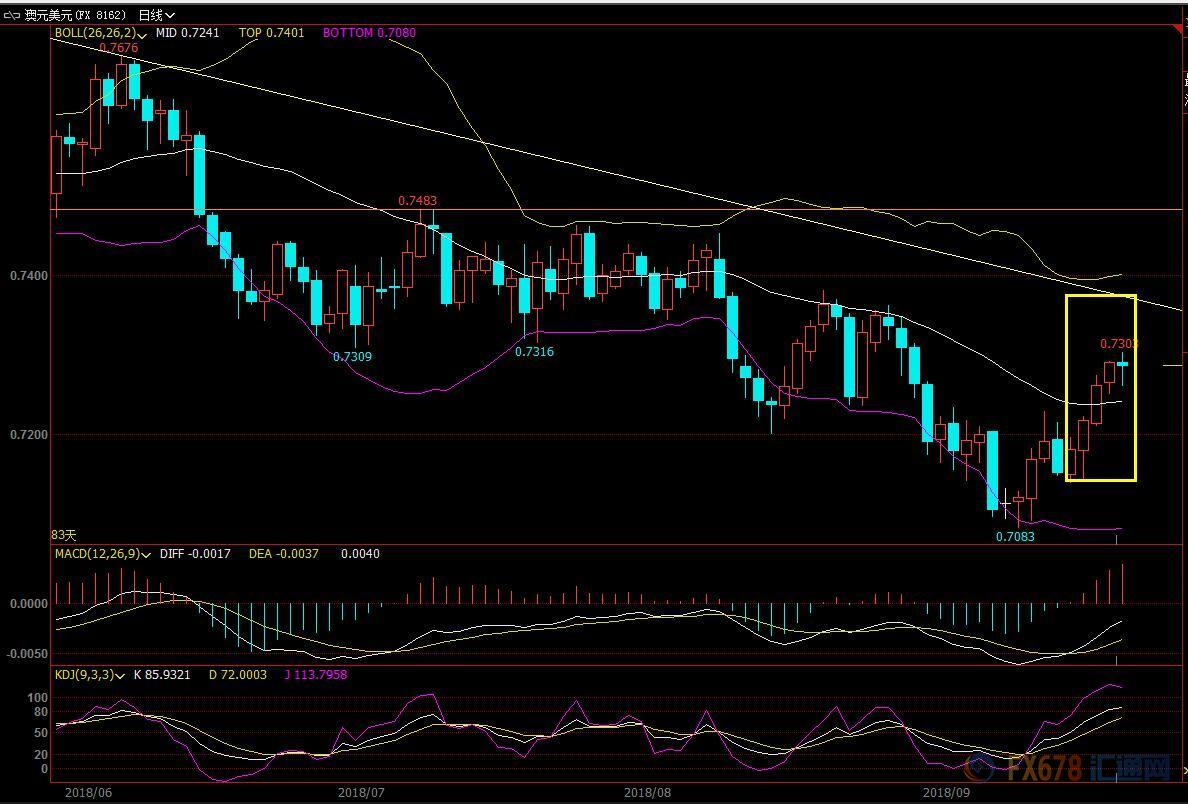Click the J 113.7958 reading
The width and height of the screenshot is (1188, 804).
pyautogui.click(x=316, y=674)
